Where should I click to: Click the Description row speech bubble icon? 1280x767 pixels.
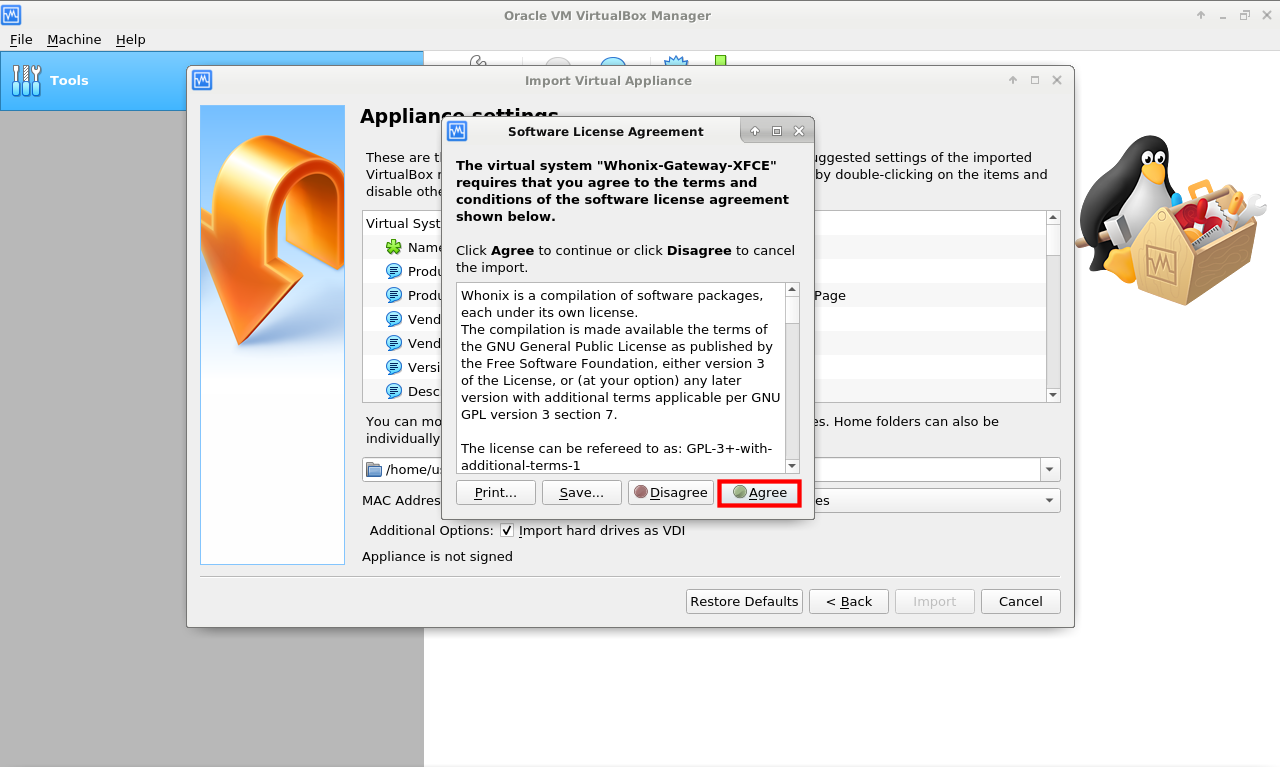tap(394, 391)
